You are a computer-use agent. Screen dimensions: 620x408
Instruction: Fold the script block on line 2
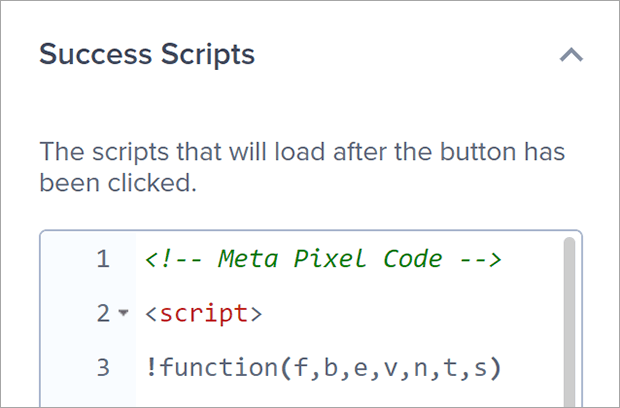[124, 314]
